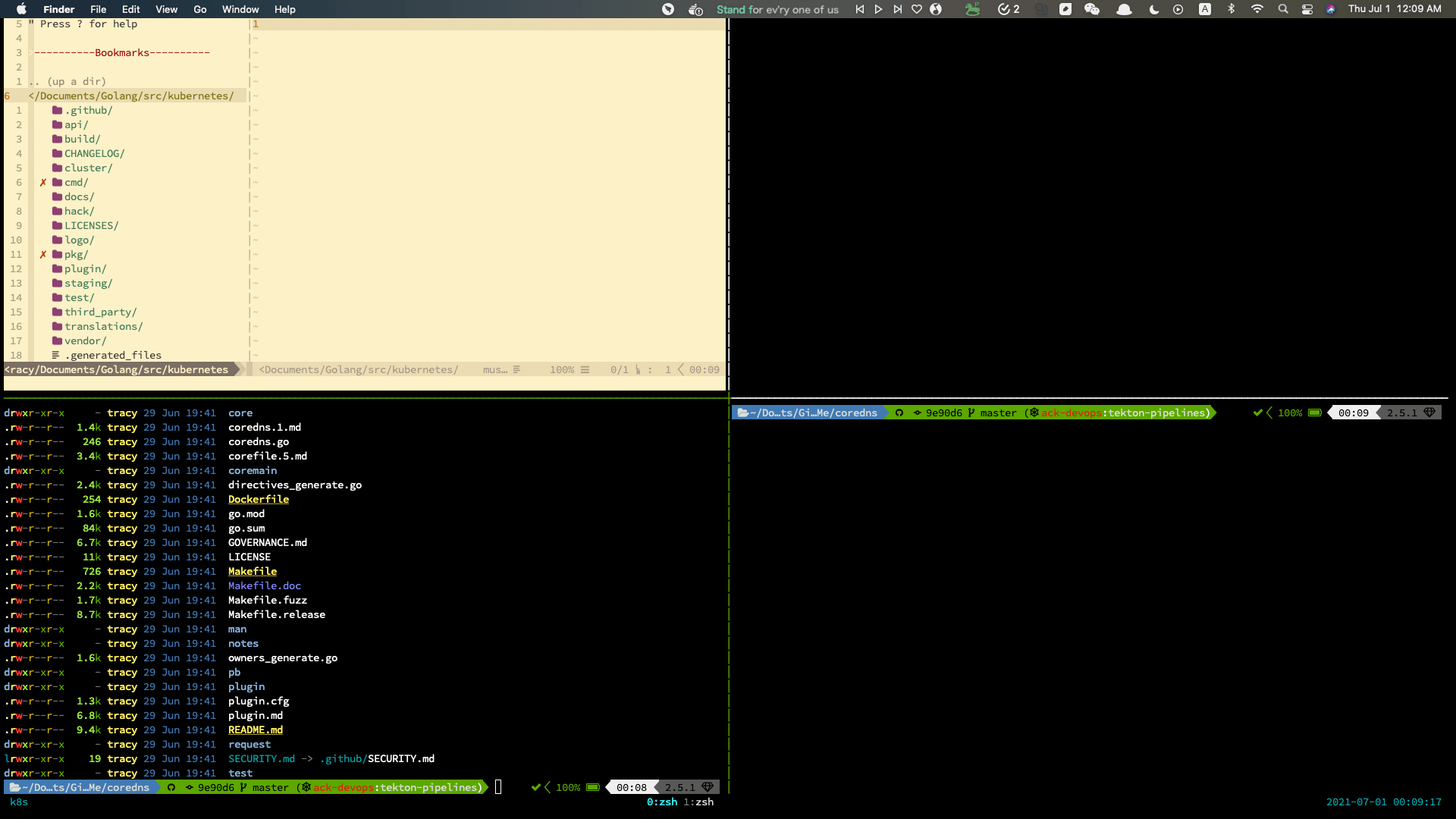Play the current song
This screenshot has width=1456, height=819.
(x=878, y=9)
